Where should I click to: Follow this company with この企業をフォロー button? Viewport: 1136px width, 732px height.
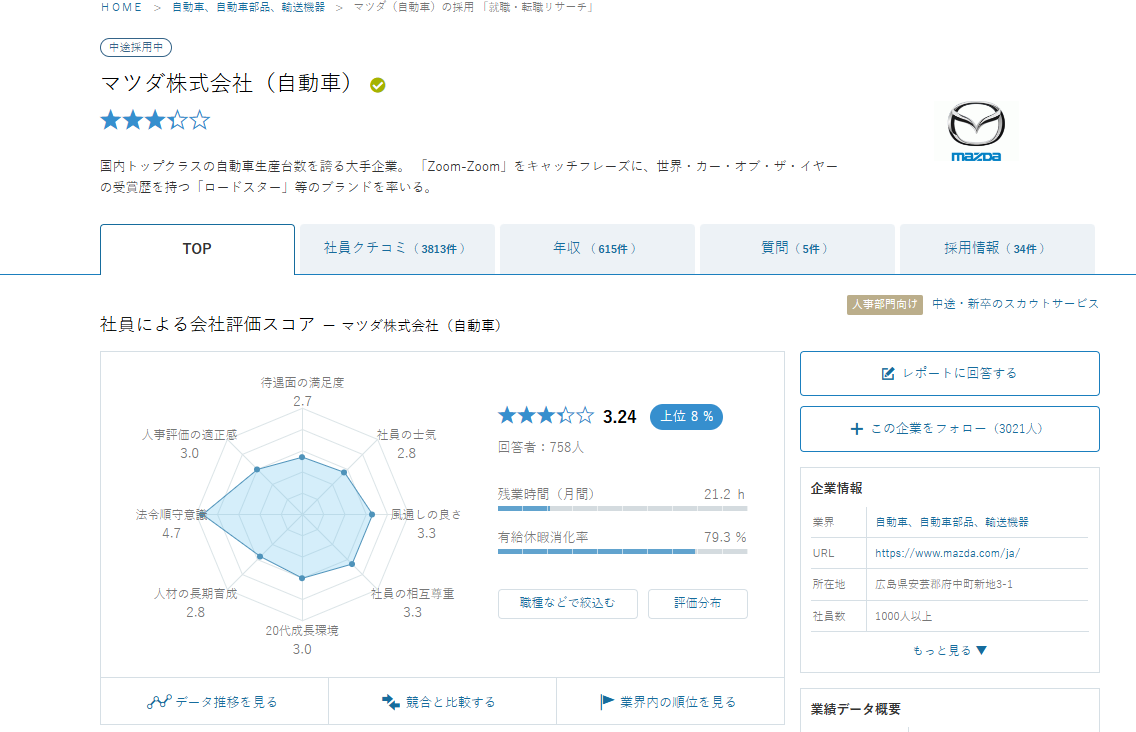[950, 429]
